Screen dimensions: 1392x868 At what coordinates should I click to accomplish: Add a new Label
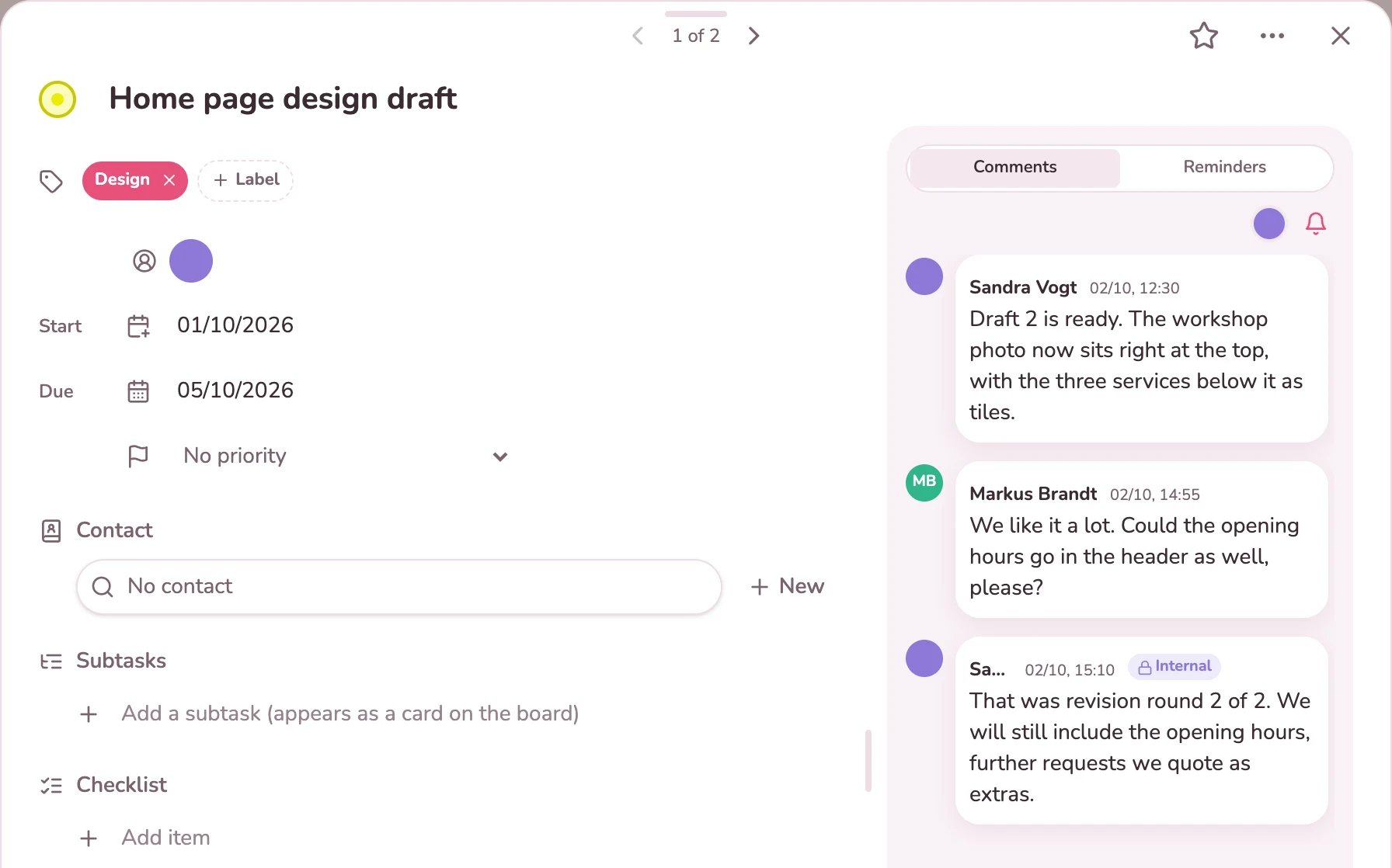[245, 180]
